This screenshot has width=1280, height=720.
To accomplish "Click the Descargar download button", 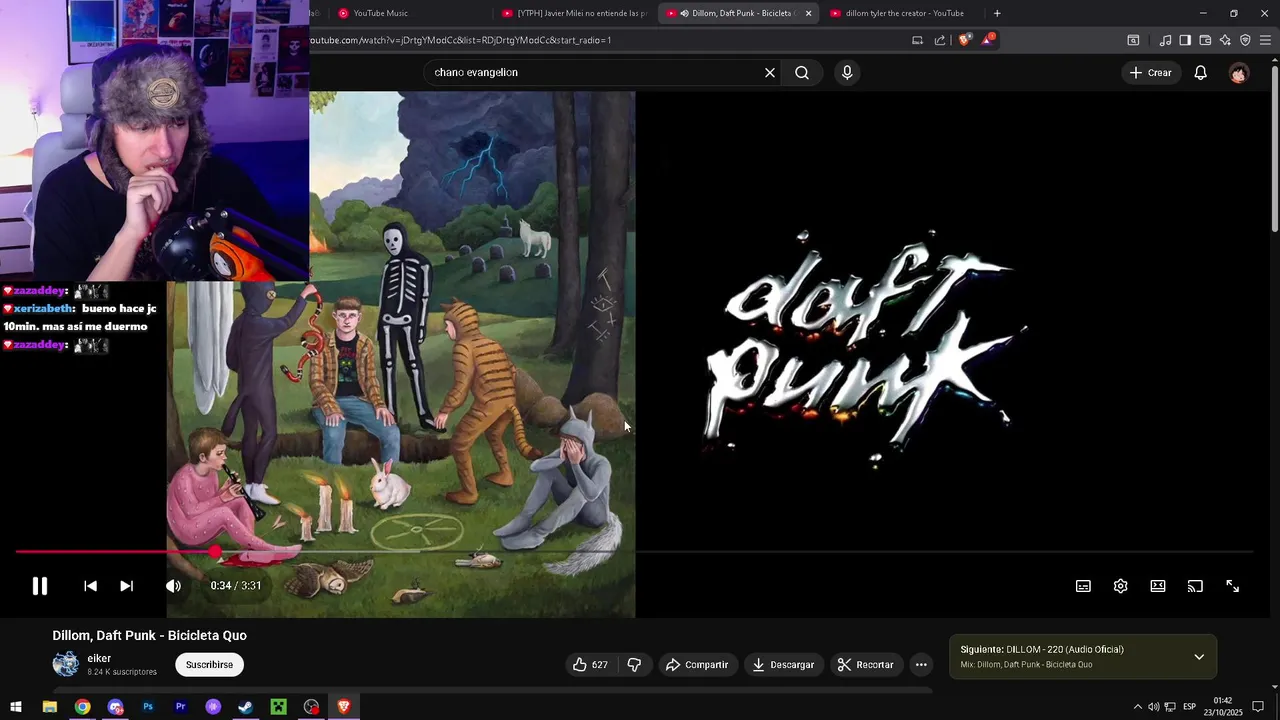I will pyautogui.click(x=783, y=665).
